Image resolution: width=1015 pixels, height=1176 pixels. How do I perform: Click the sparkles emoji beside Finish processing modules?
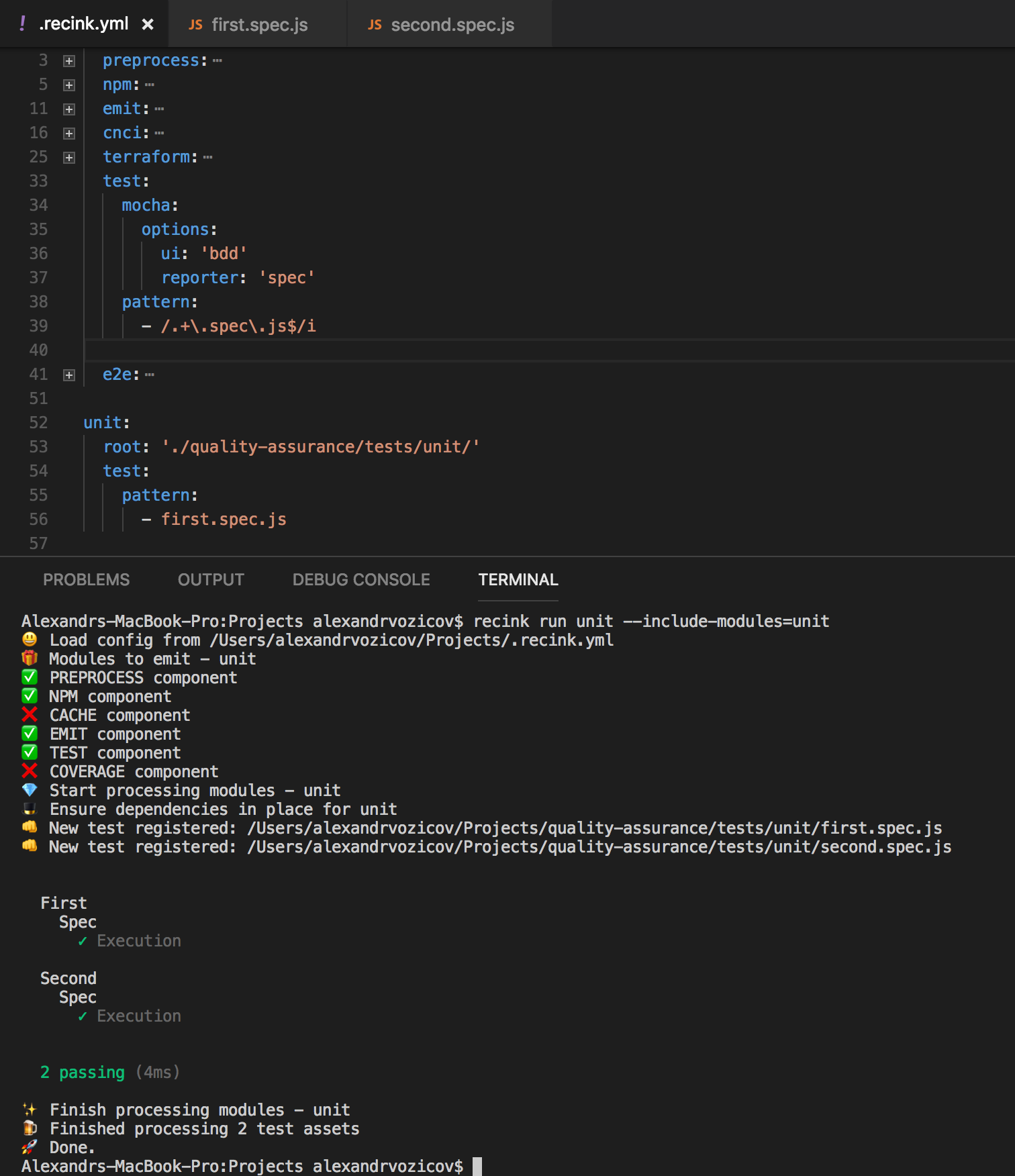pyautogui.click(x=30, y=1110)
